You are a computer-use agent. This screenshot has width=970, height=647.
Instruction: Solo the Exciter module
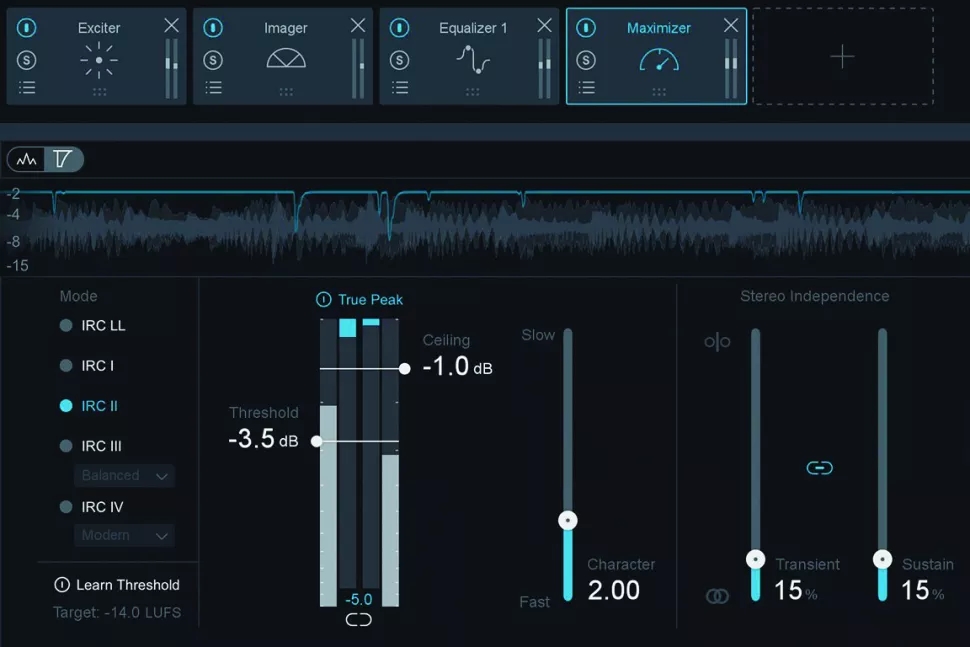[x=27, y=61]
